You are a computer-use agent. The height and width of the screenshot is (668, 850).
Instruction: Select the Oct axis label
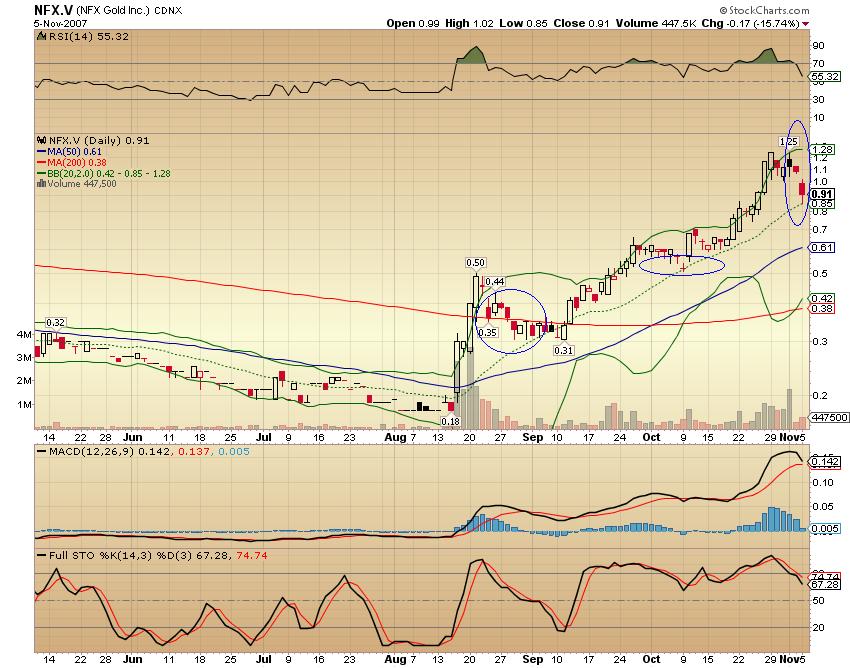coord(651,437)
